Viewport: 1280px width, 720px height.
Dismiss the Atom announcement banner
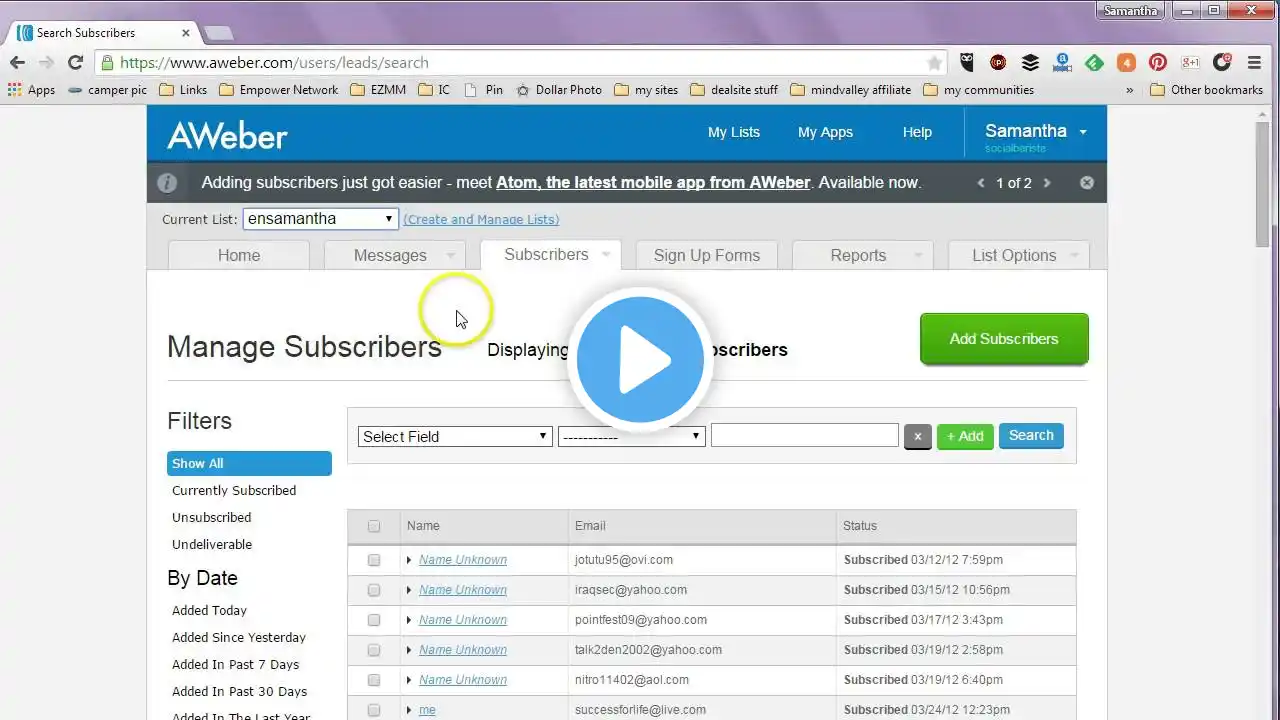tap(1087, 183)
